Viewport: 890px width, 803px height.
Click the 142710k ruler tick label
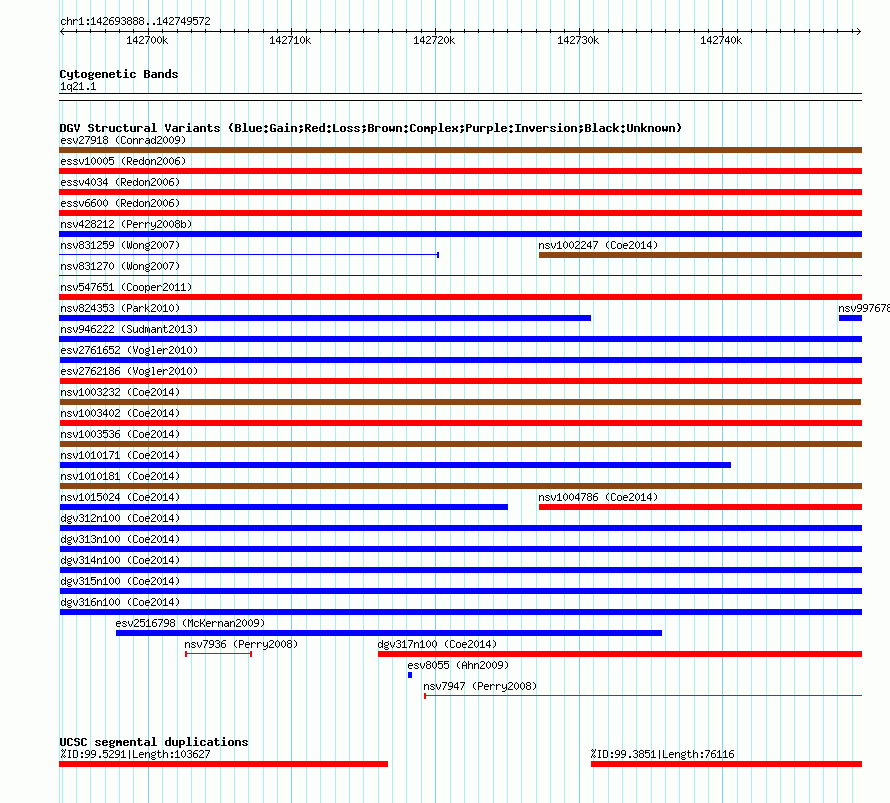pyautogui.click(x=290, y=40)
